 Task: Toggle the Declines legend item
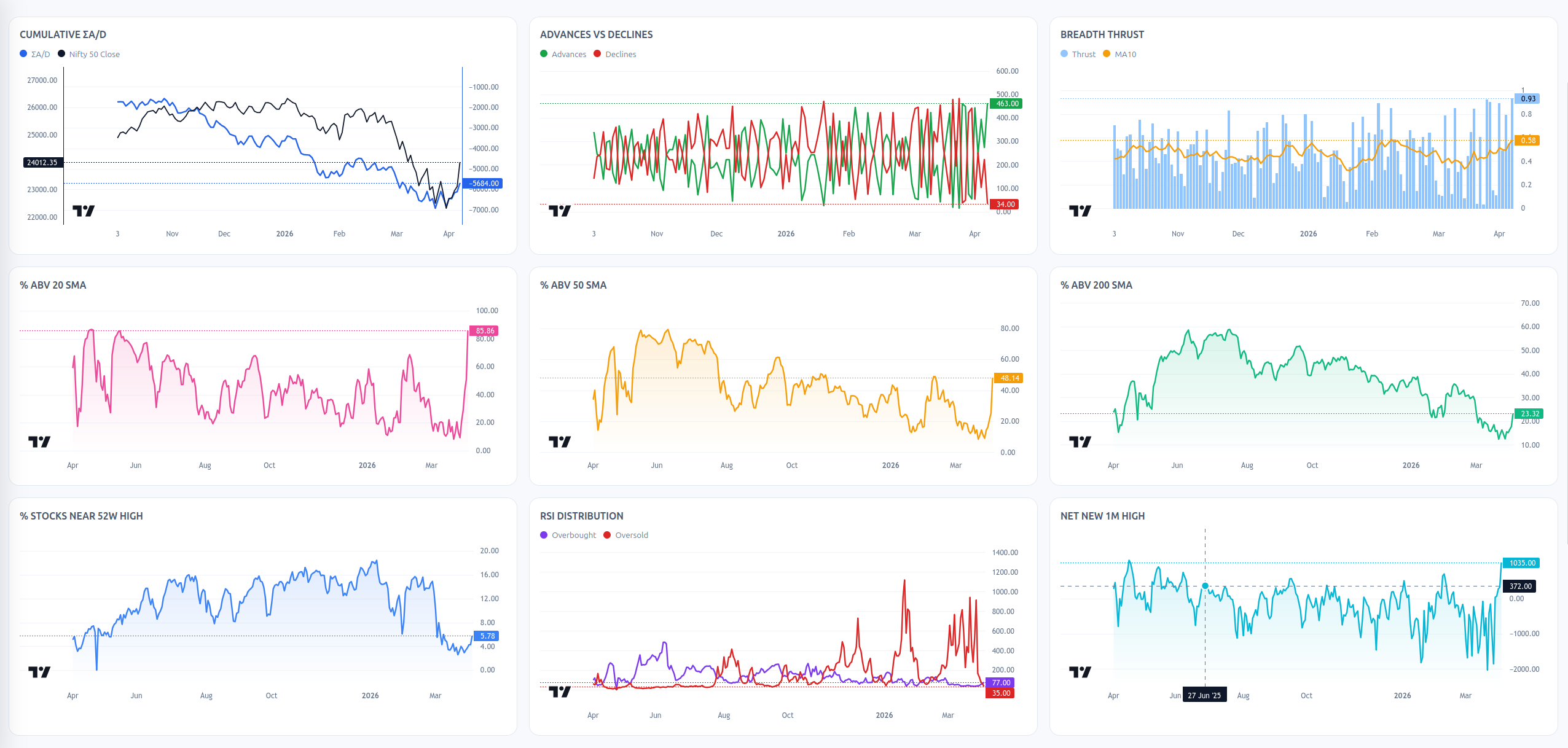(615, 54)
